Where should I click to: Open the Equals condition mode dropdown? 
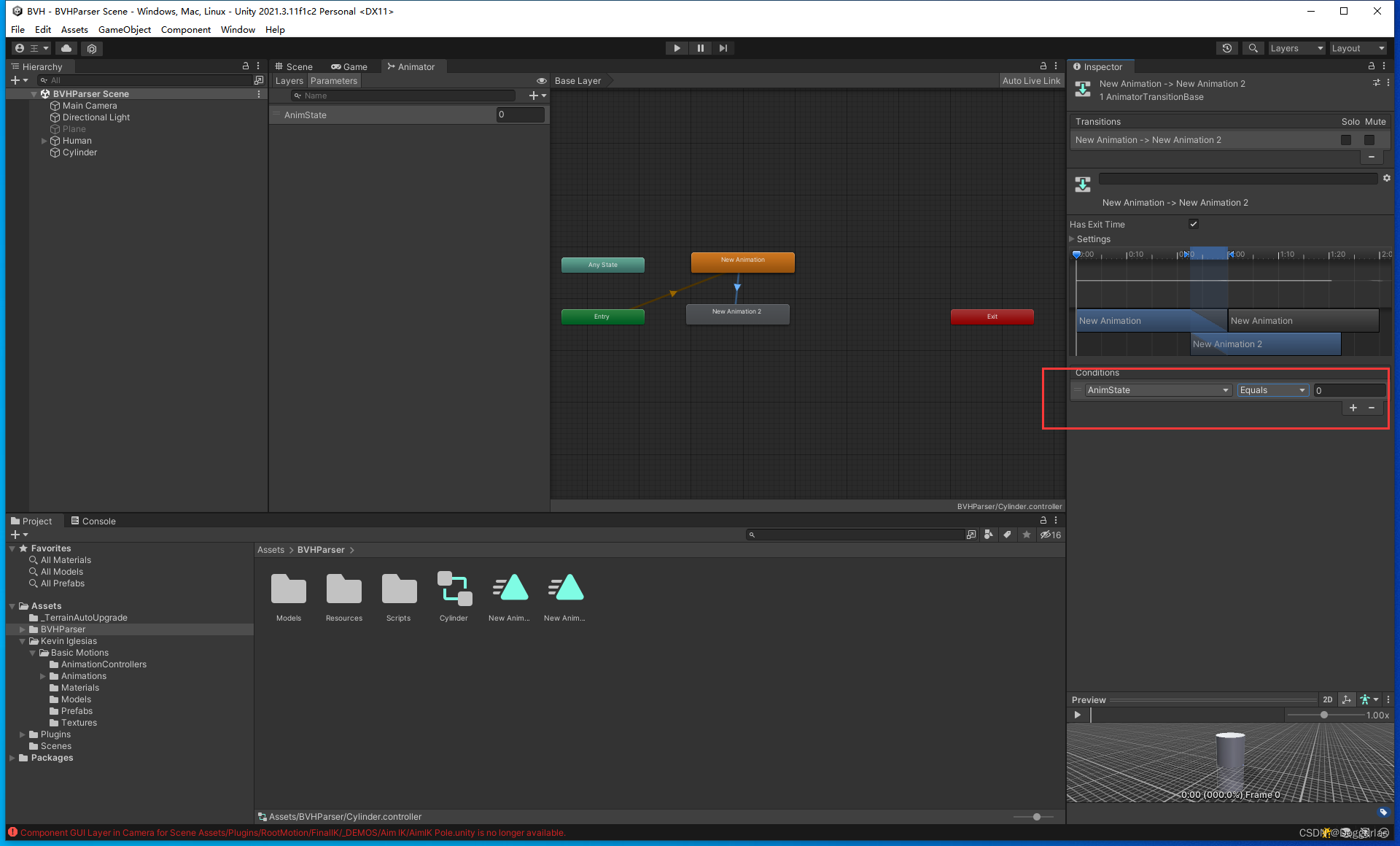1272,390
